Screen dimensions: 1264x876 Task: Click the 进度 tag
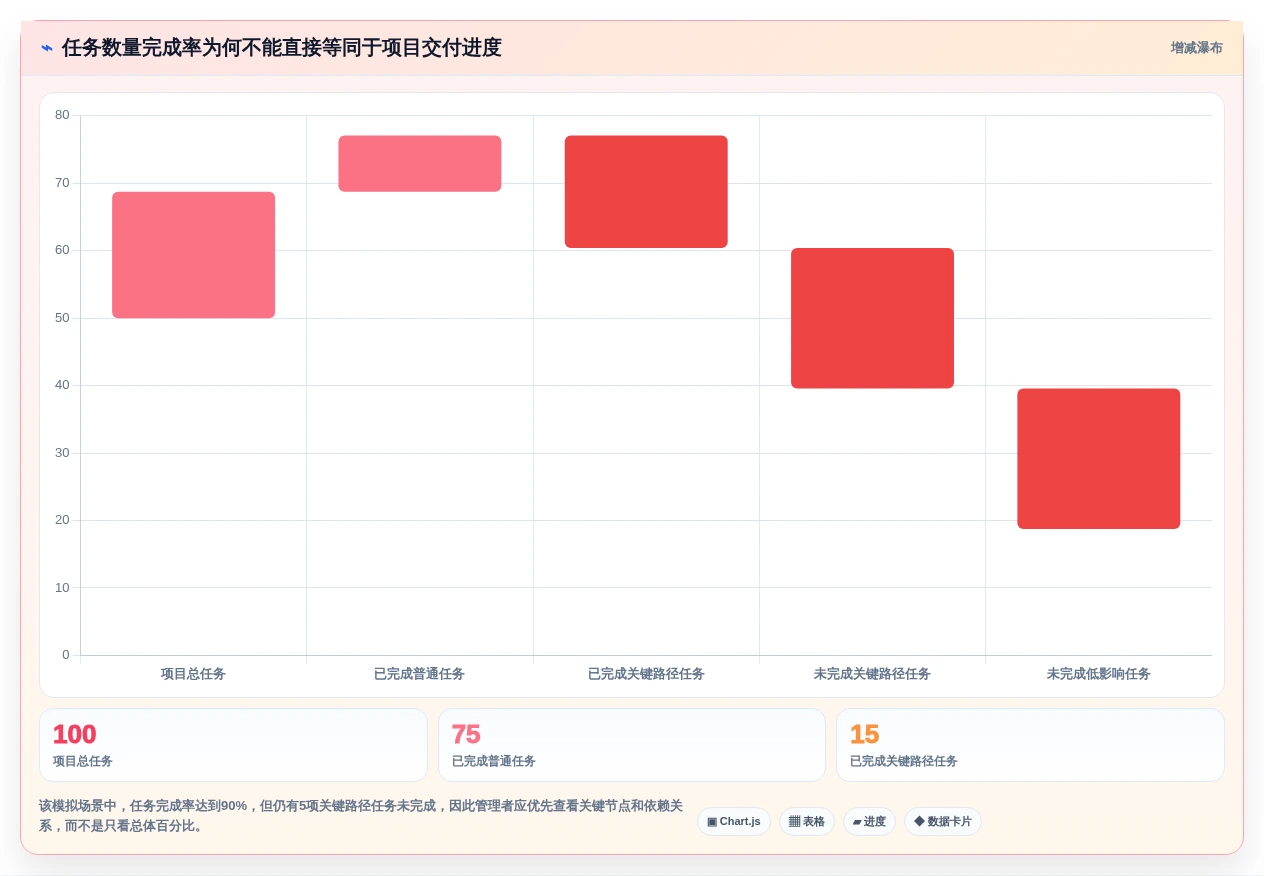coord(869,822)
